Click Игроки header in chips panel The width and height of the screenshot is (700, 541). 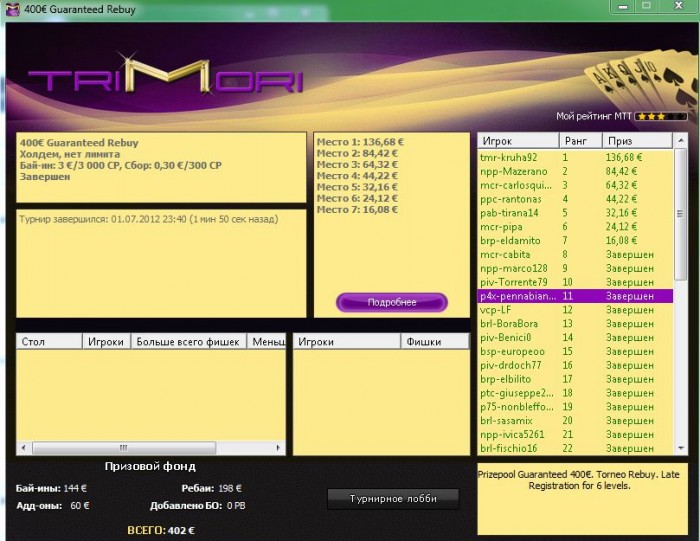[347, 341]
